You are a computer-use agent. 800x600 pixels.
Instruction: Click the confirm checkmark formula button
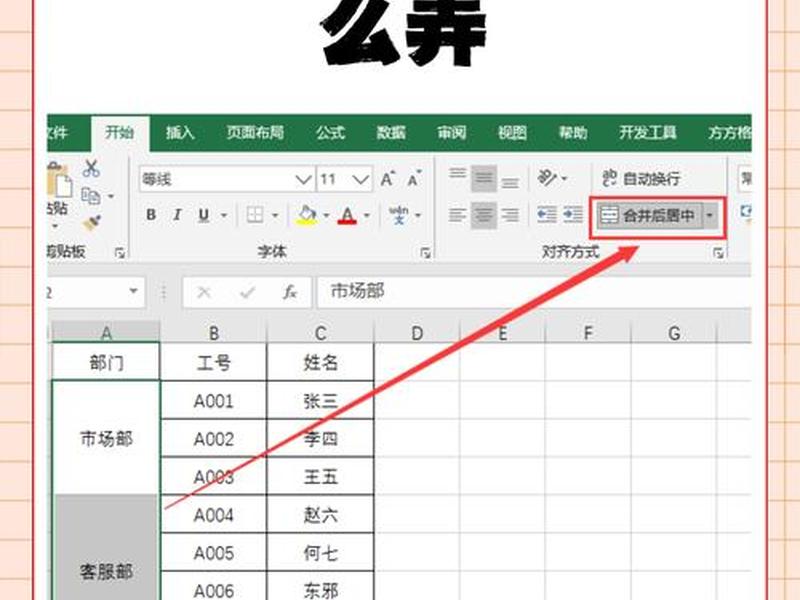tap(247, 292)
